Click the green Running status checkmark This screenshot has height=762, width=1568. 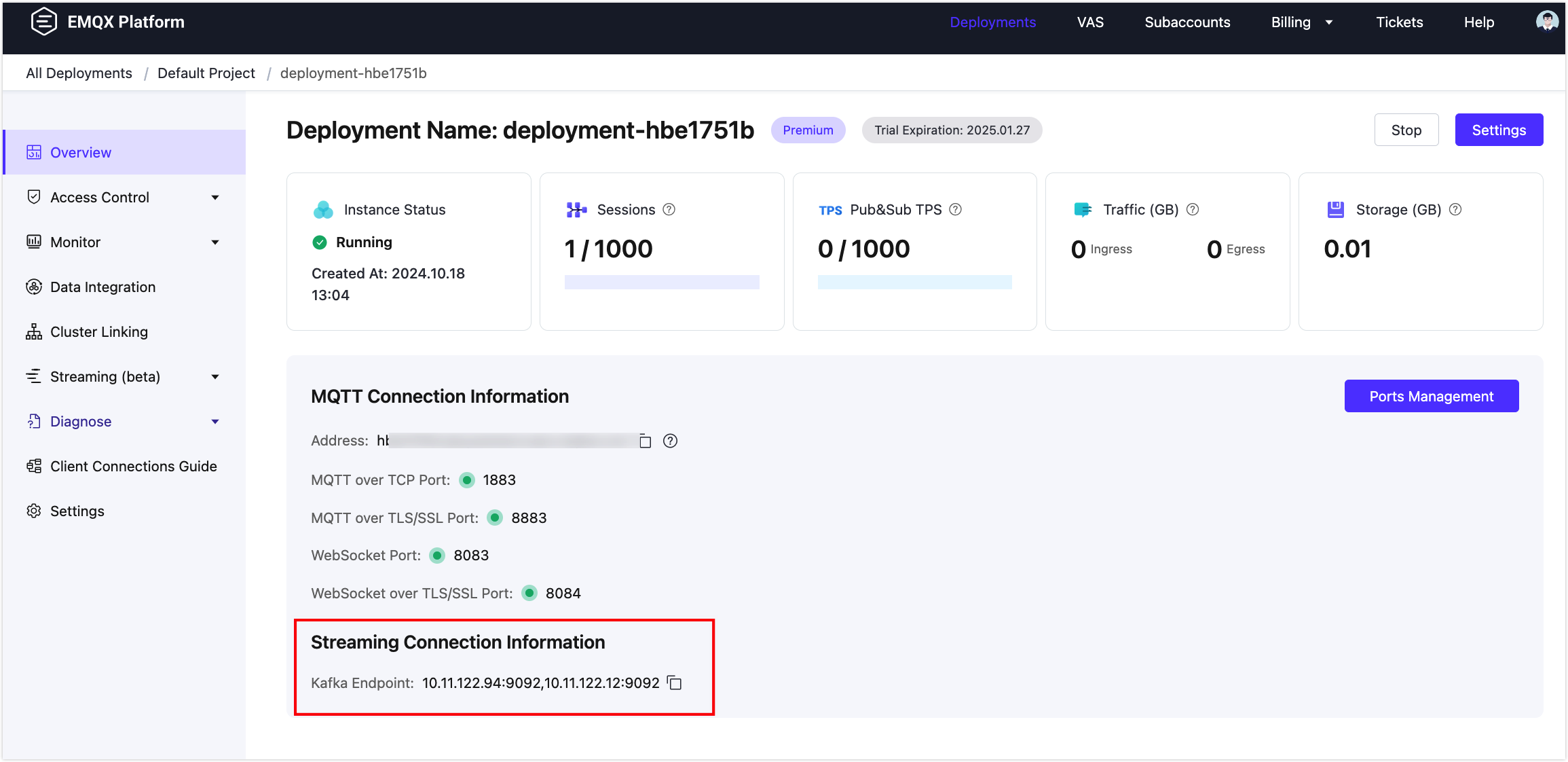pos(320,242)
